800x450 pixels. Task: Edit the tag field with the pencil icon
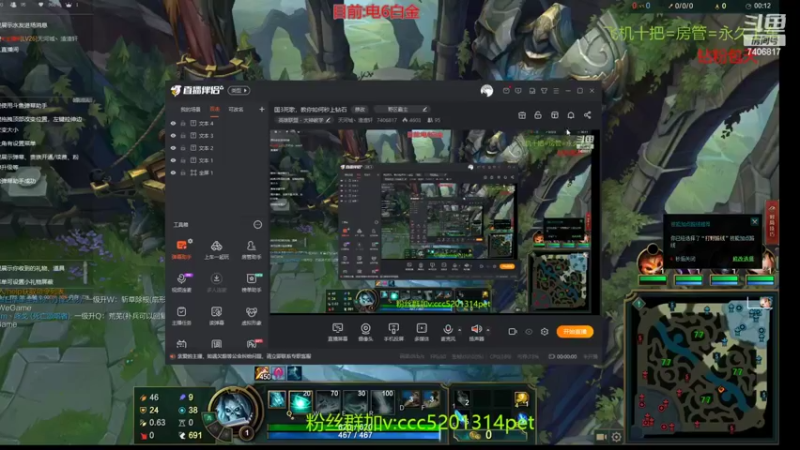coord(401,109)
